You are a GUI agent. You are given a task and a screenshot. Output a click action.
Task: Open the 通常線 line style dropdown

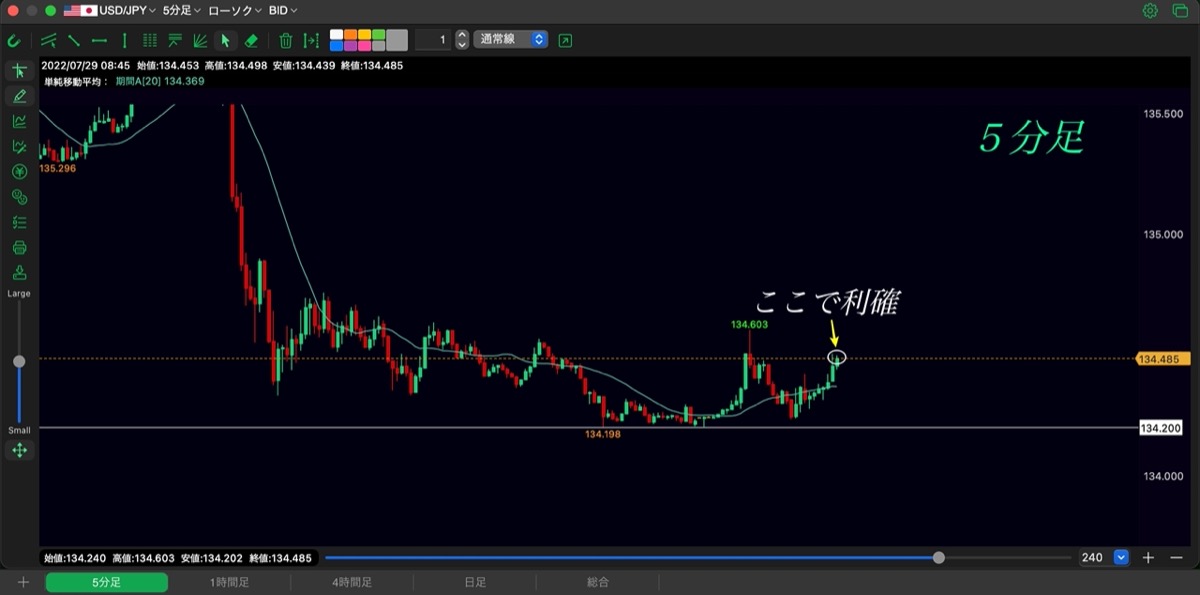pos(511,40)
